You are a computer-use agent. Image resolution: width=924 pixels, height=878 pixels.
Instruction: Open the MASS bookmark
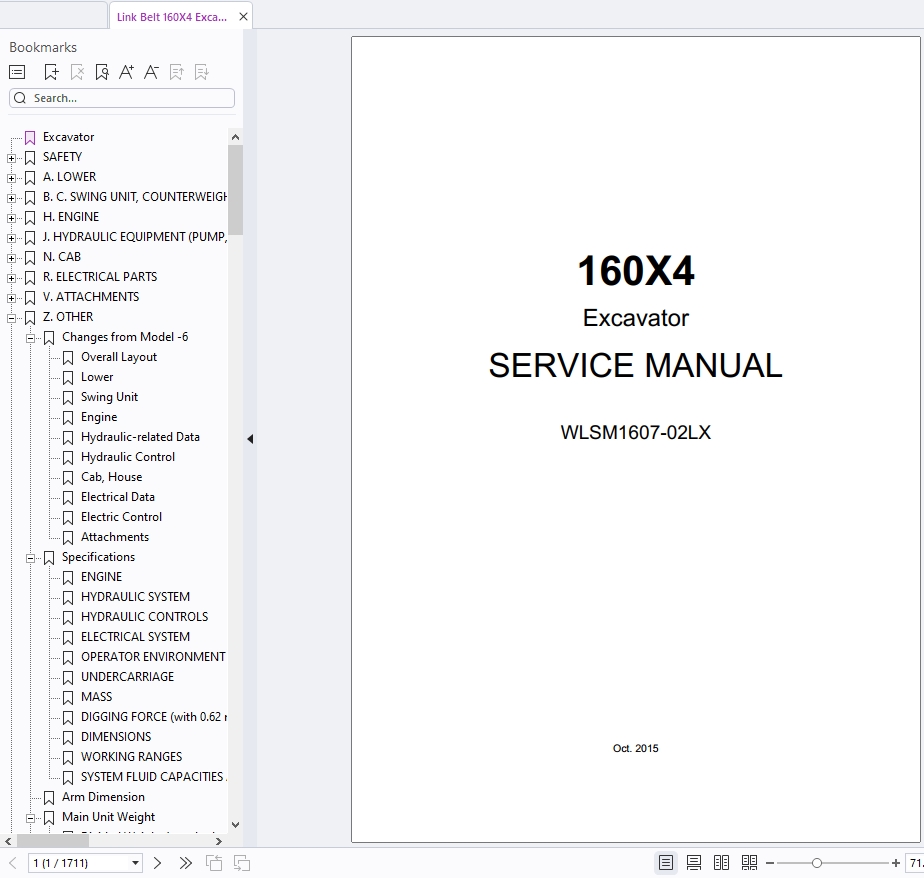(97, 697)
